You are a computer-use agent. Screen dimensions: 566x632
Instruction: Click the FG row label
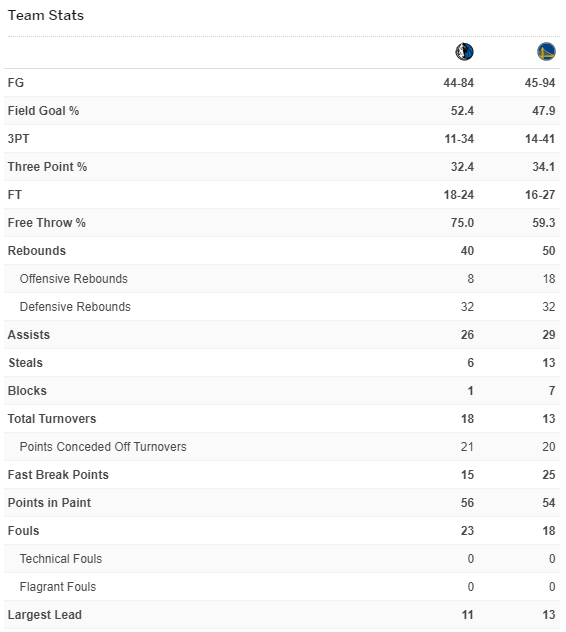pyautogui.click(x=16, y=83)
